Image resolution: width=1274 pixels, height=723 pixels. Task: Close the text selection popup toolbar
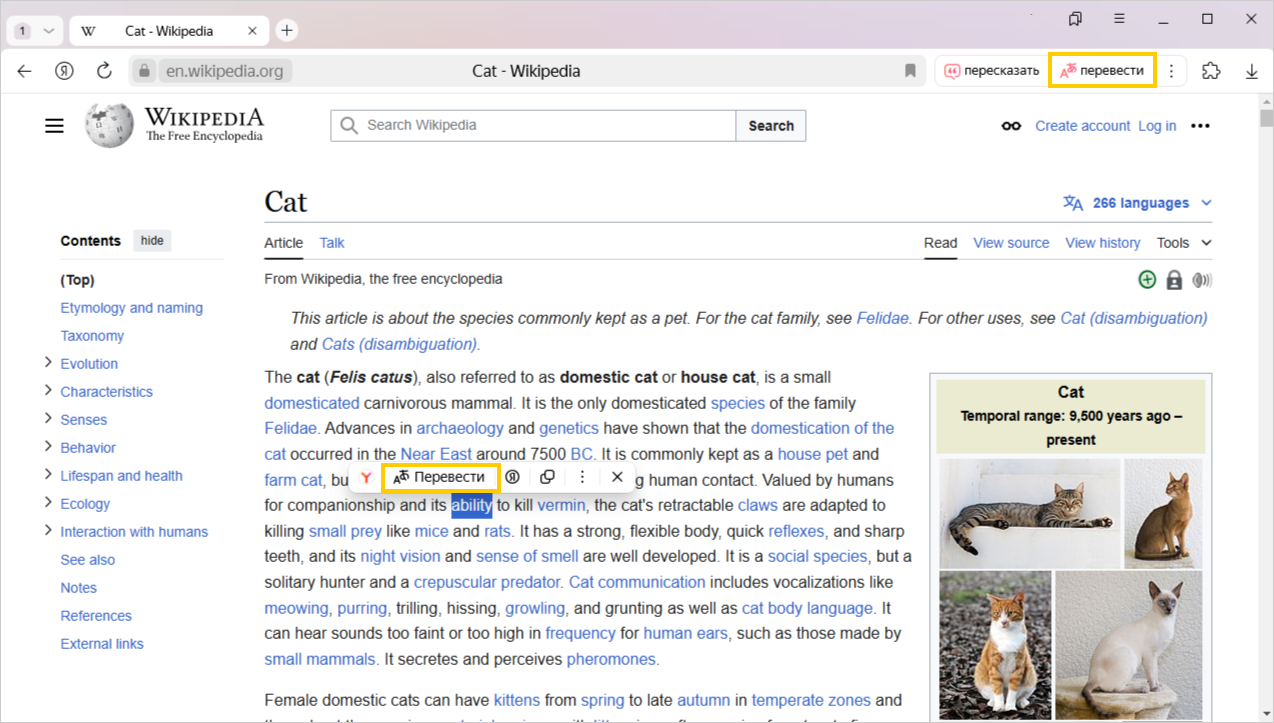617,477
